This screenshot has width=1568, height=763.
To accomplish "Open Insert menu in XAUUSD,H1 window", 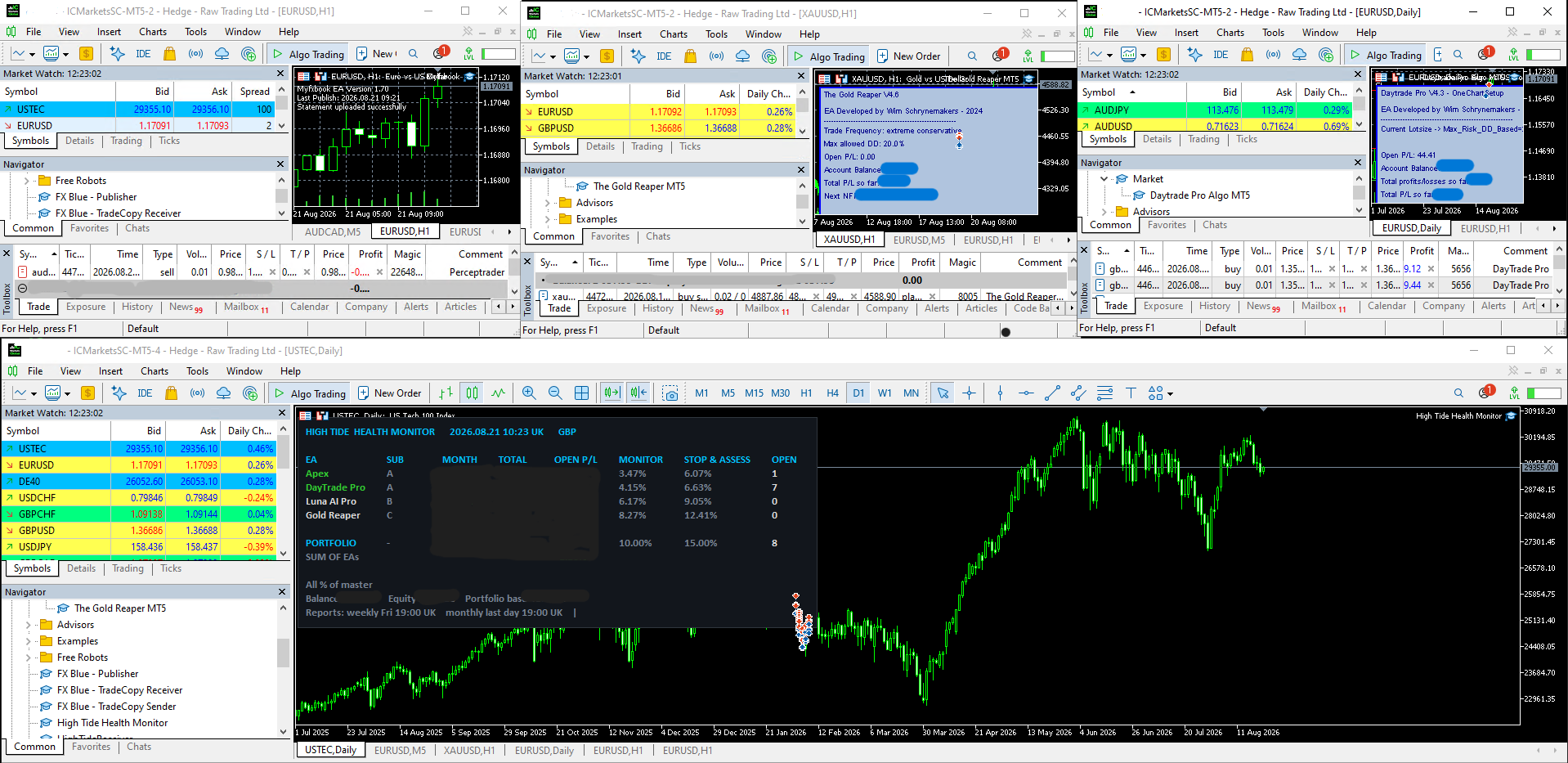I will tap(629, 34).
